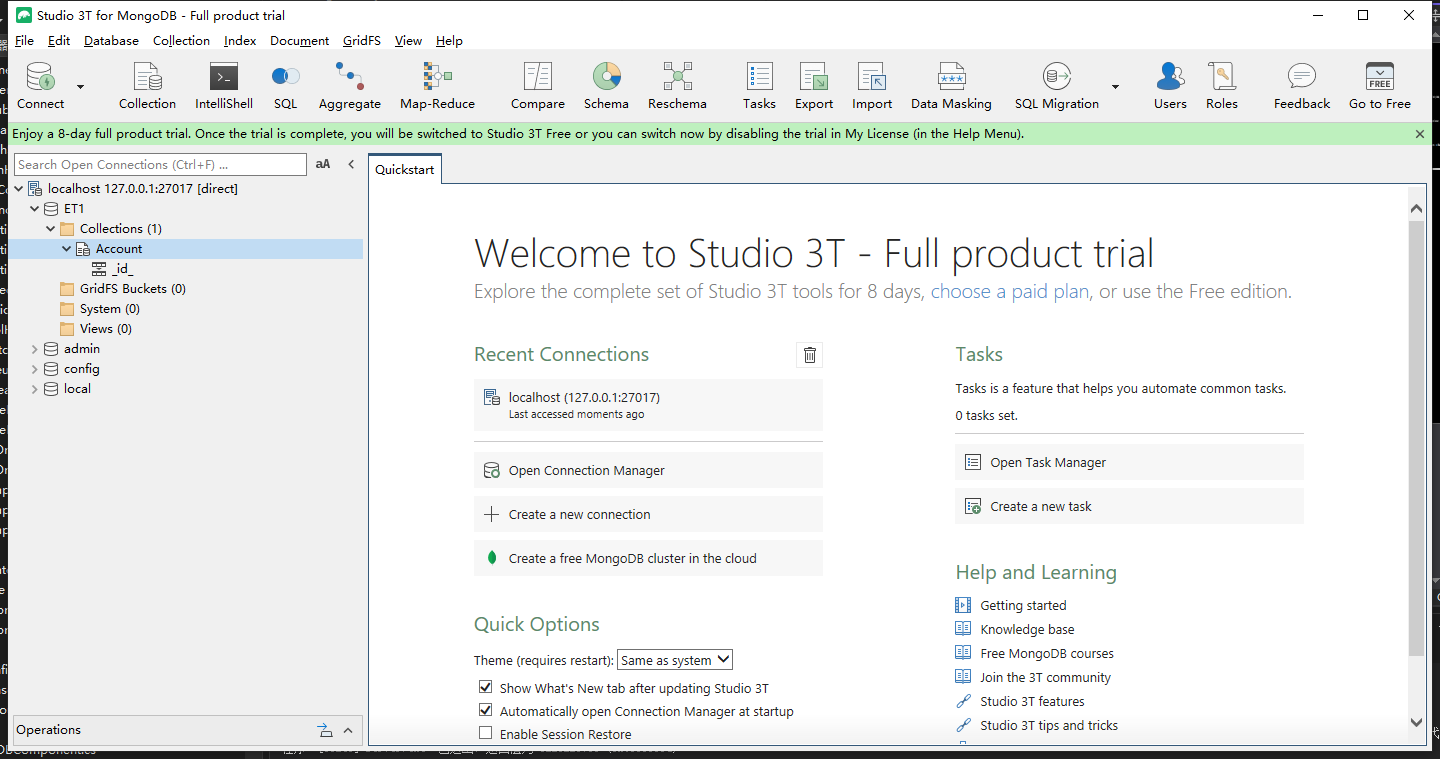This screenshot has width=1440, height=759.
Task: Click Create a new connection
Action: (648, 514)
